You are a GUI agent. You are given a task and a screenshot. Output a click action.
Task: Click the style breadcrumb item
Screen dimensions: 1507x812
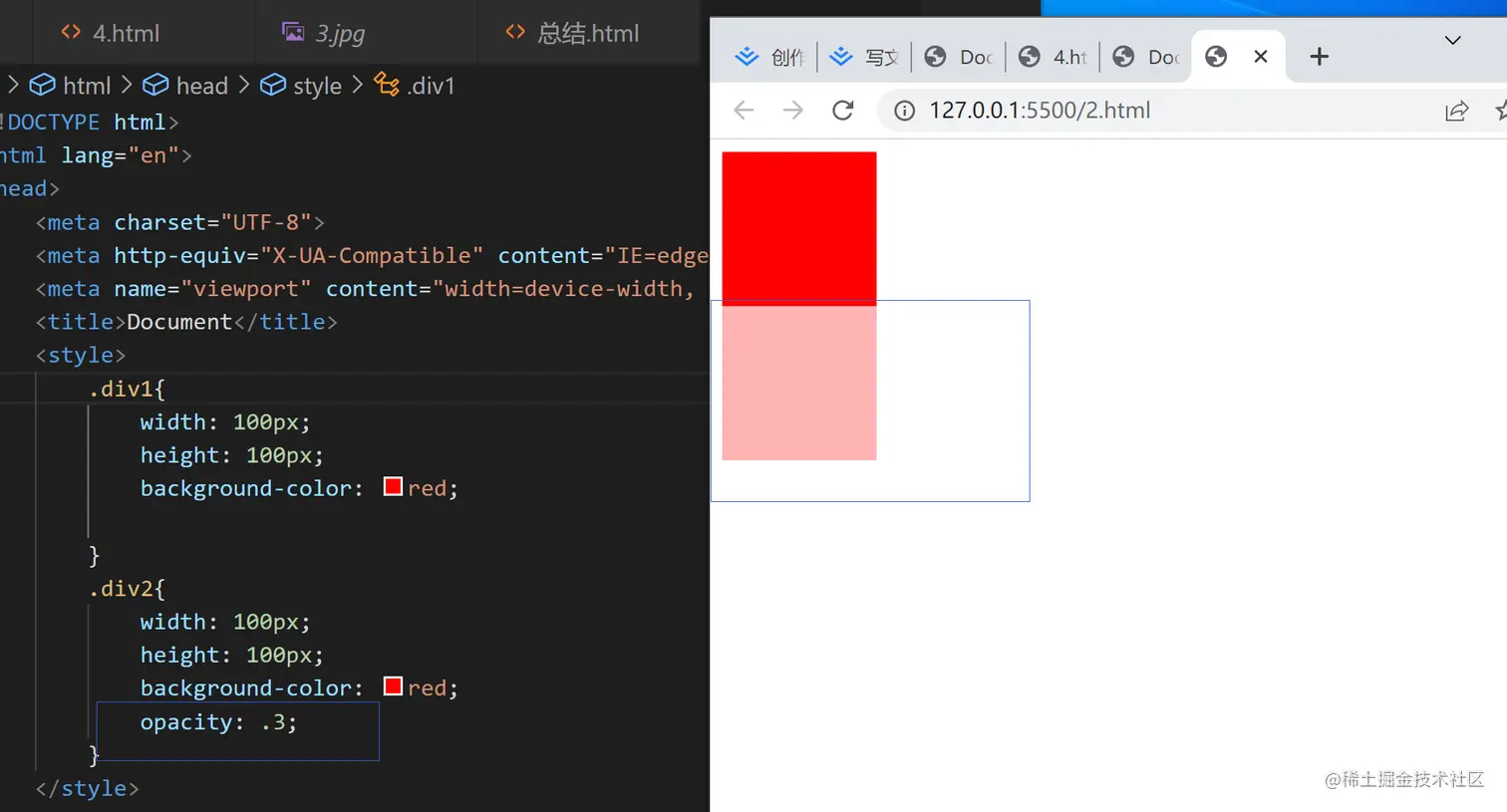pyautogui.click(x=317, y=86)
